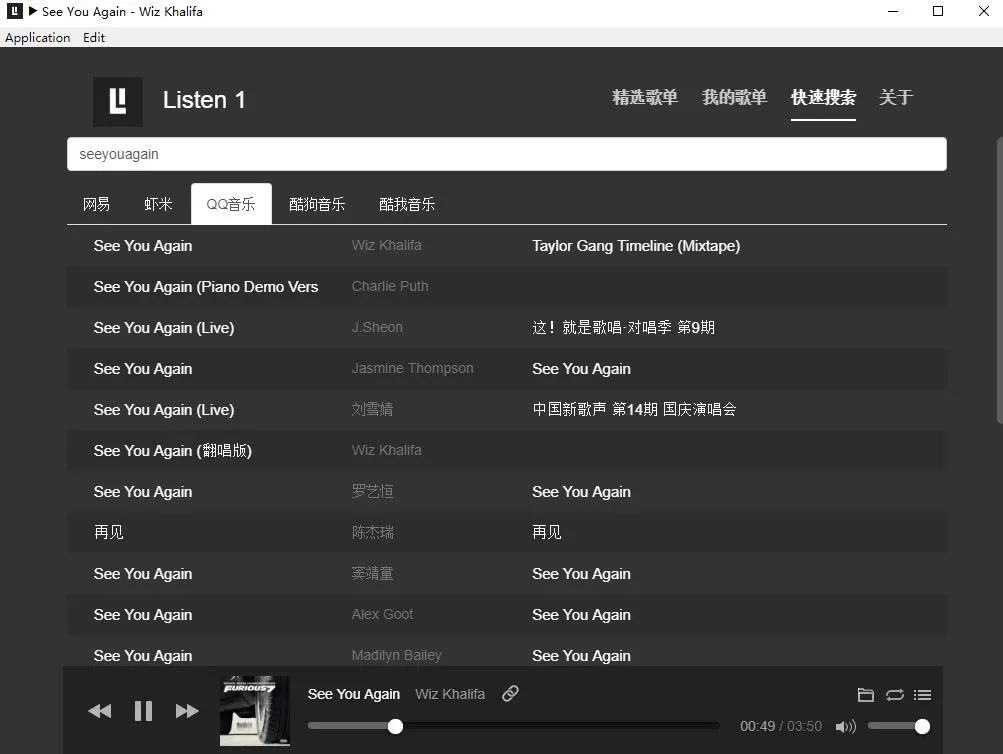Click Wiz Khalifa artist in player bar
The image size is (1003, 754).
(x=450, y=694)
